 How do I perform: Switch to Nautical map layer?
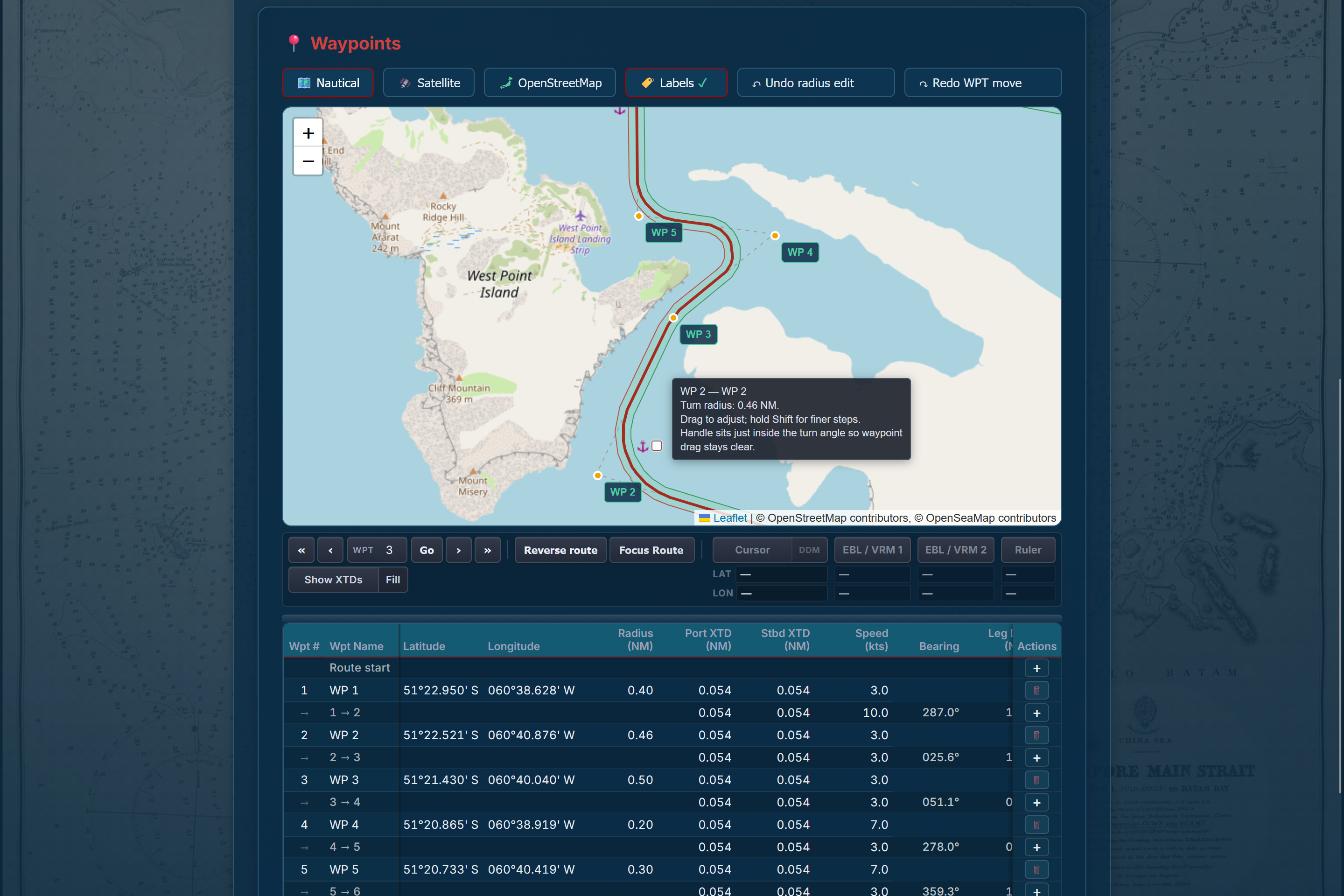coord(328,83)
